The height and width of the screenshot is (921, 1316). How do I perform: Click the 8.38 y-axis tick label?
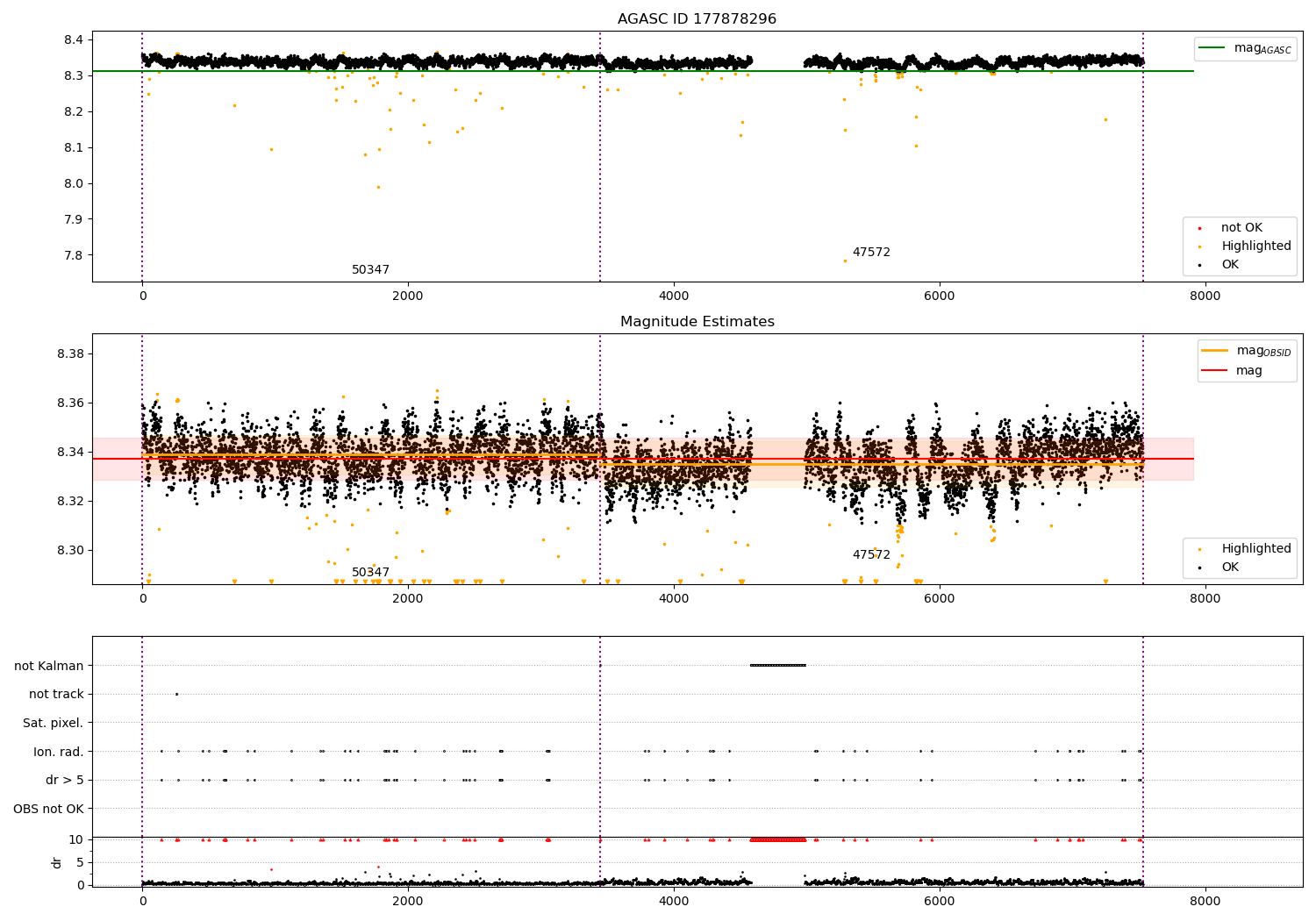tap(70, 353)
